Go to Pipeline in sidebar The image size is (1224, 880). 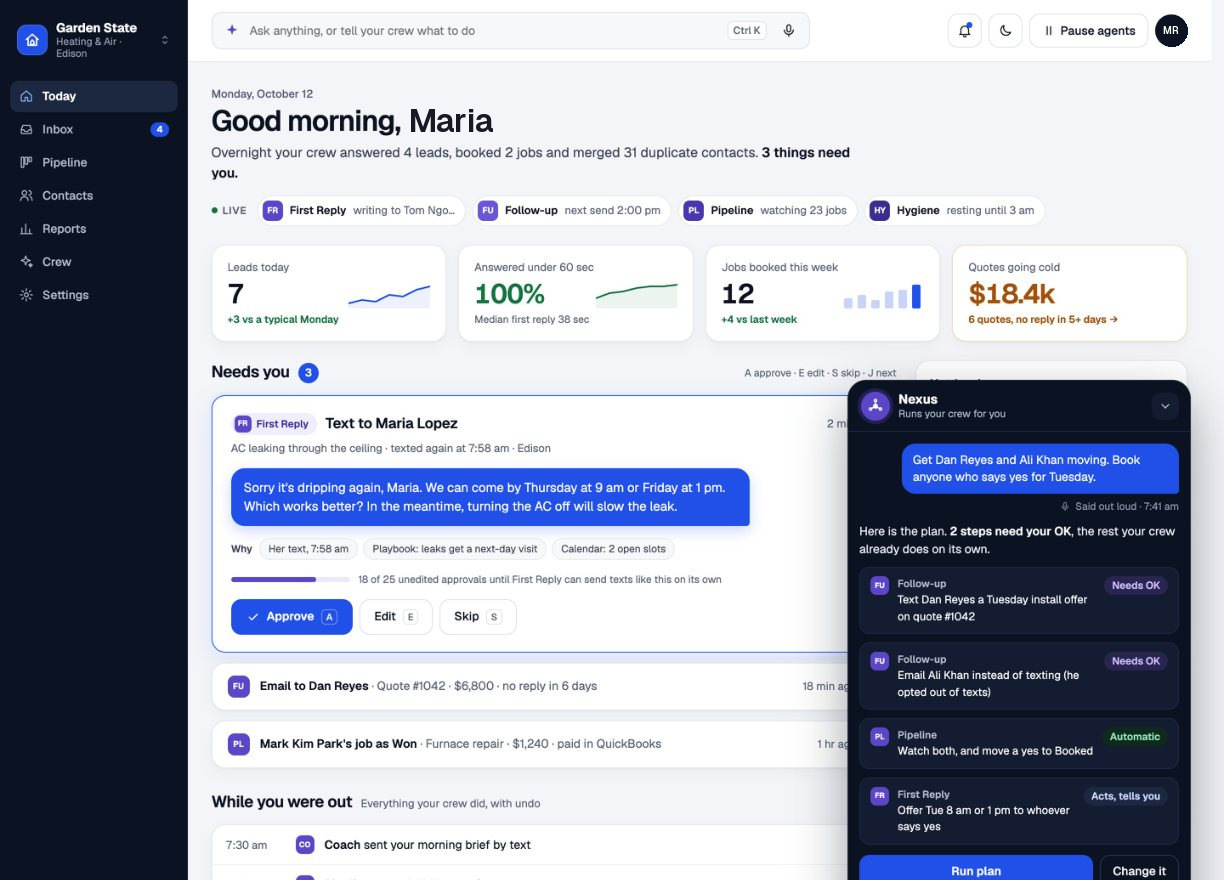(94, 162)
